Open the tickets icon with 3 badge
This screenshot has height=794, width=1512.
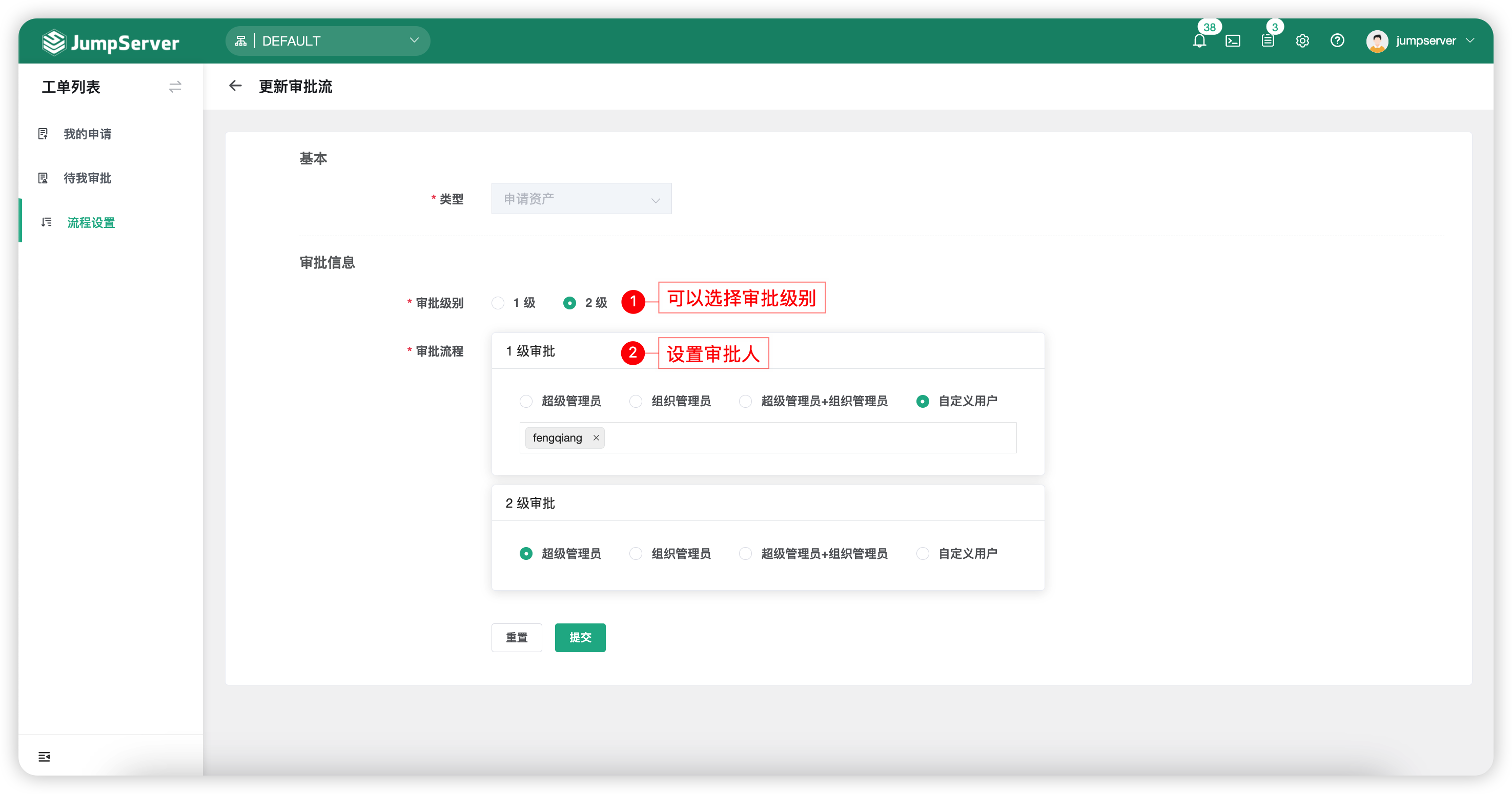click(x=1267, y=40)
